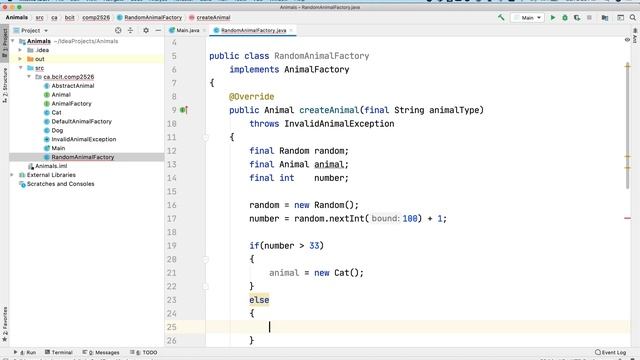Screen dimensions: 640x360
Task: Click the locate-file target icon in Project panel
Action: [x=118, y=30]
